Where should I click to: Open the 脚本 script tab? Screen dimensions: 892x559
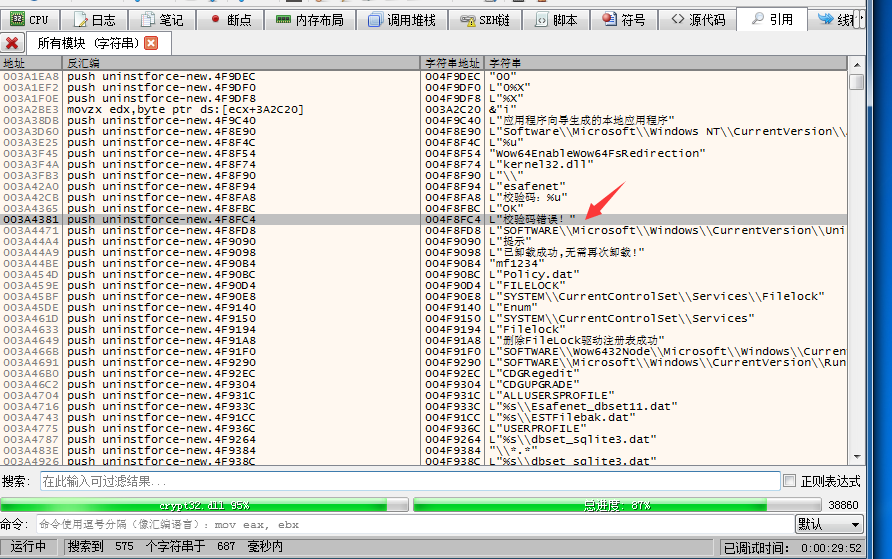tap(556, 20)
